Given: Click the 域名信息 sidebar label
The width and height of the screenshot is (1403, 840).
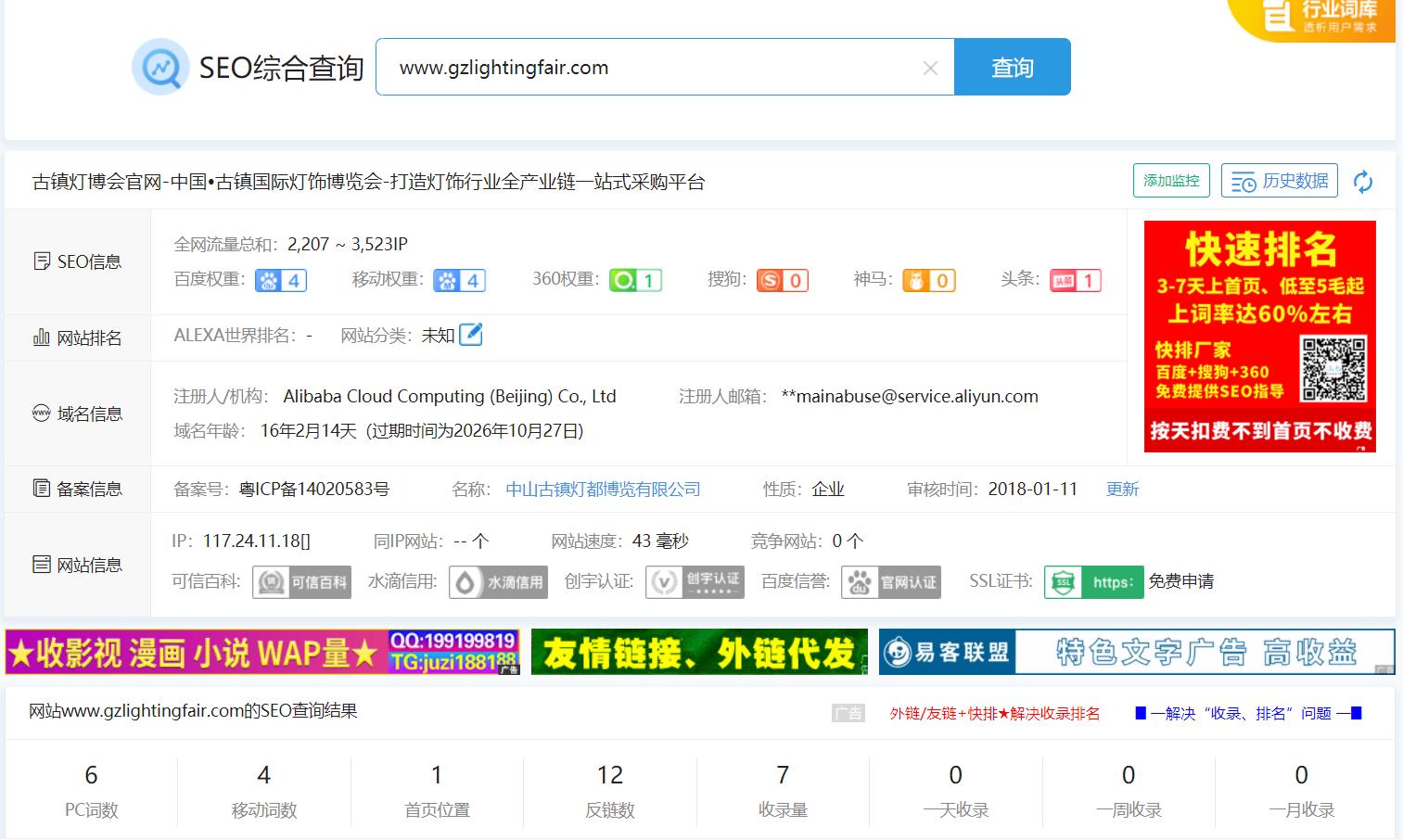Looking at the screenshot, I should [x=78, y=414].
